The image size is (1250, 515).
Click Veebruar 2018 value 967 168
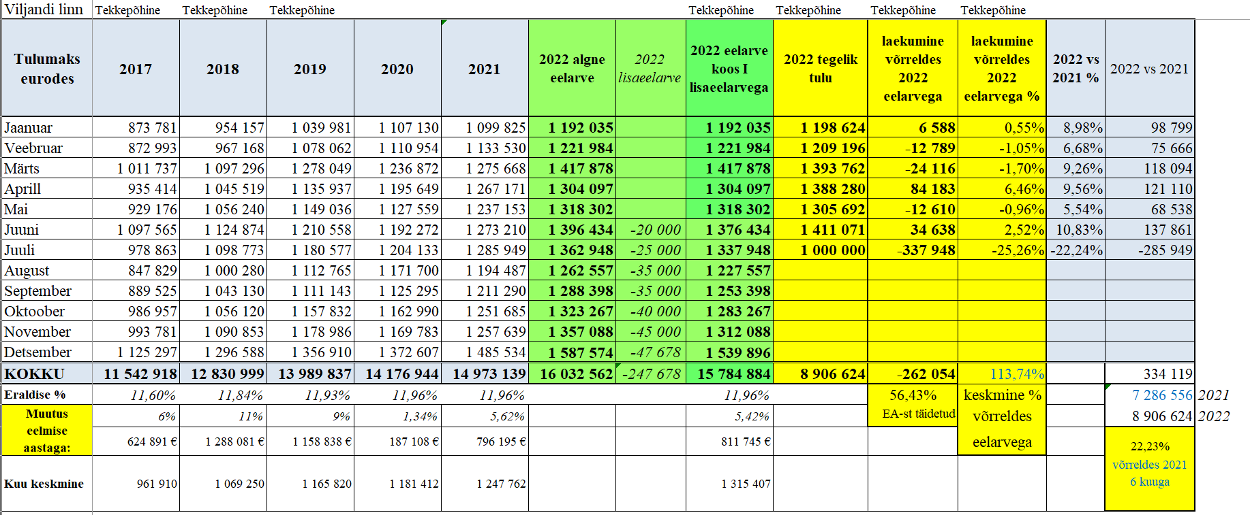223,148
